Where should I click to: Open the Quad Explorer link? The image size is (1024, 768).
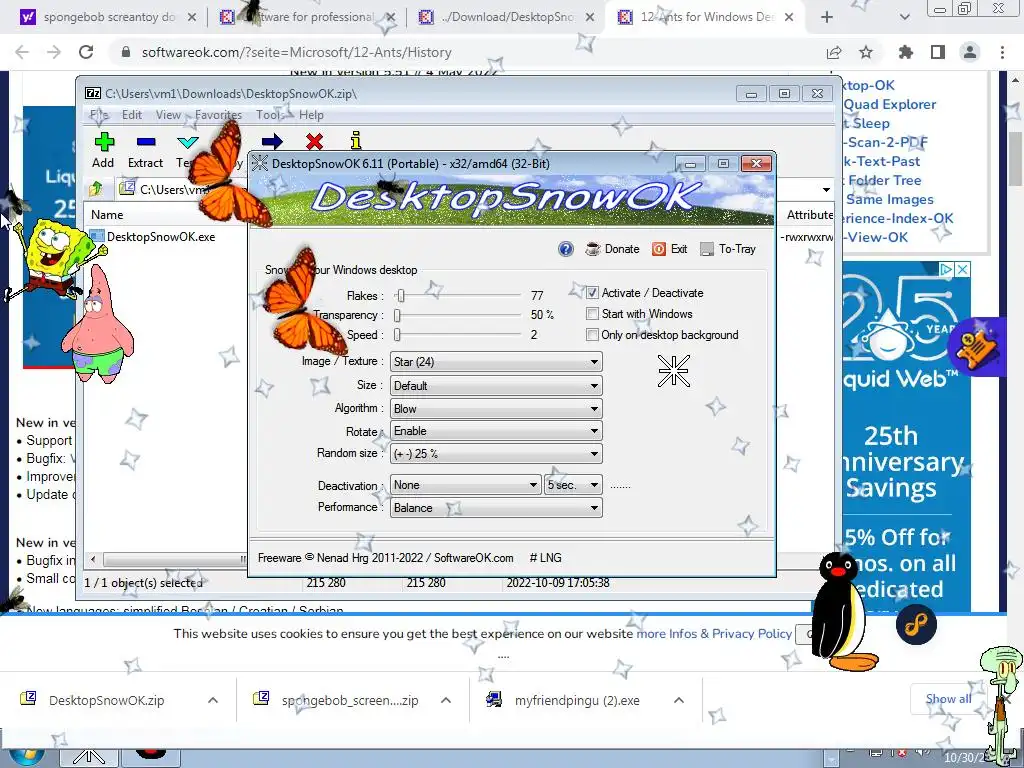point(889,104)
